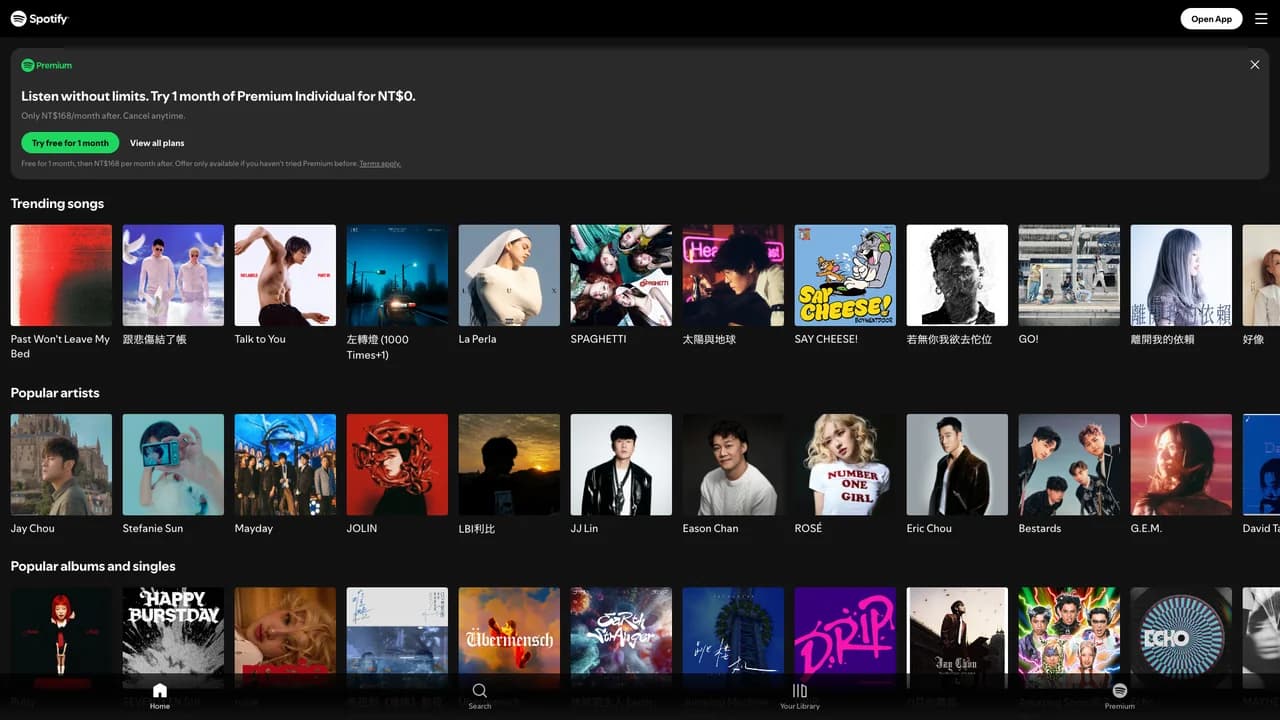The width and height of the screenshot is (1280, 720).
Task: Open the D.R.I.P. album cover
Action: pos(845,638)
